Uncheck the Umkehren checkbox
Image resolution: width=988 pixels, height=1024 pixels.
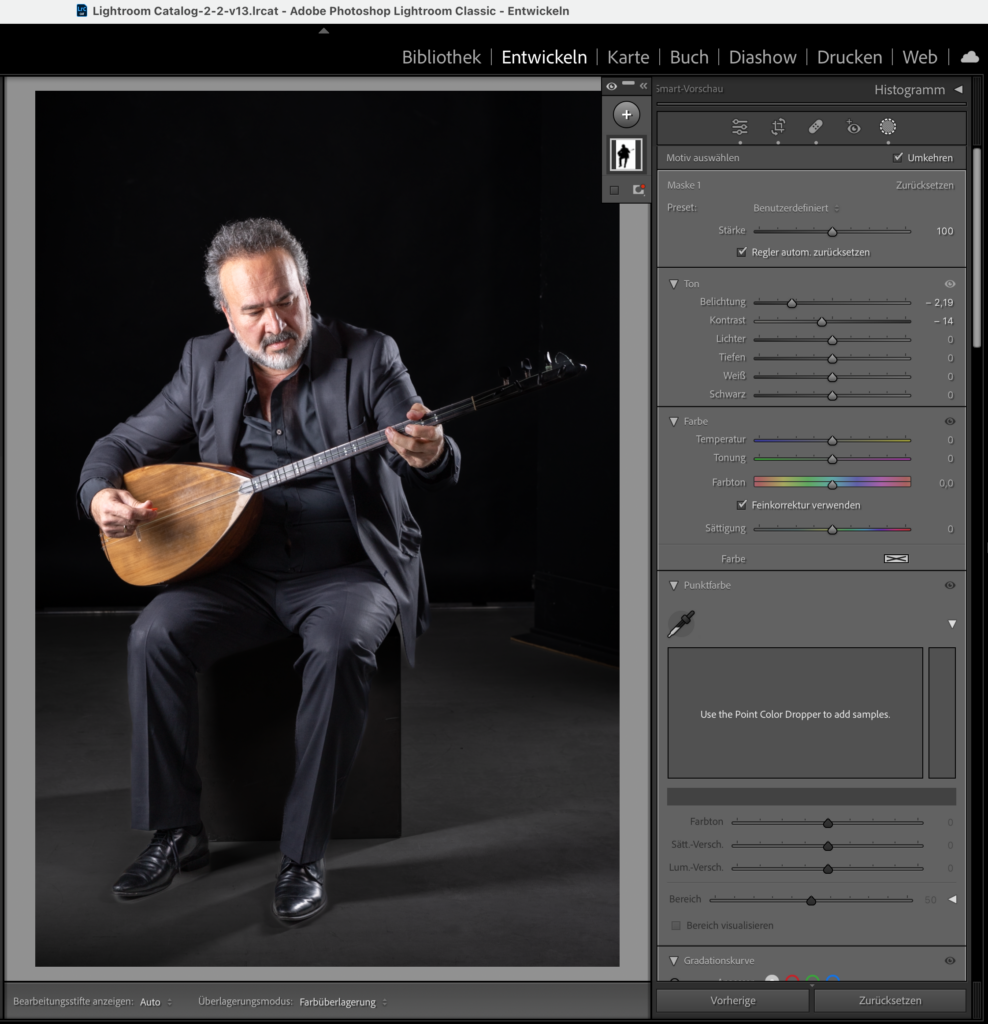coord(898,157)
